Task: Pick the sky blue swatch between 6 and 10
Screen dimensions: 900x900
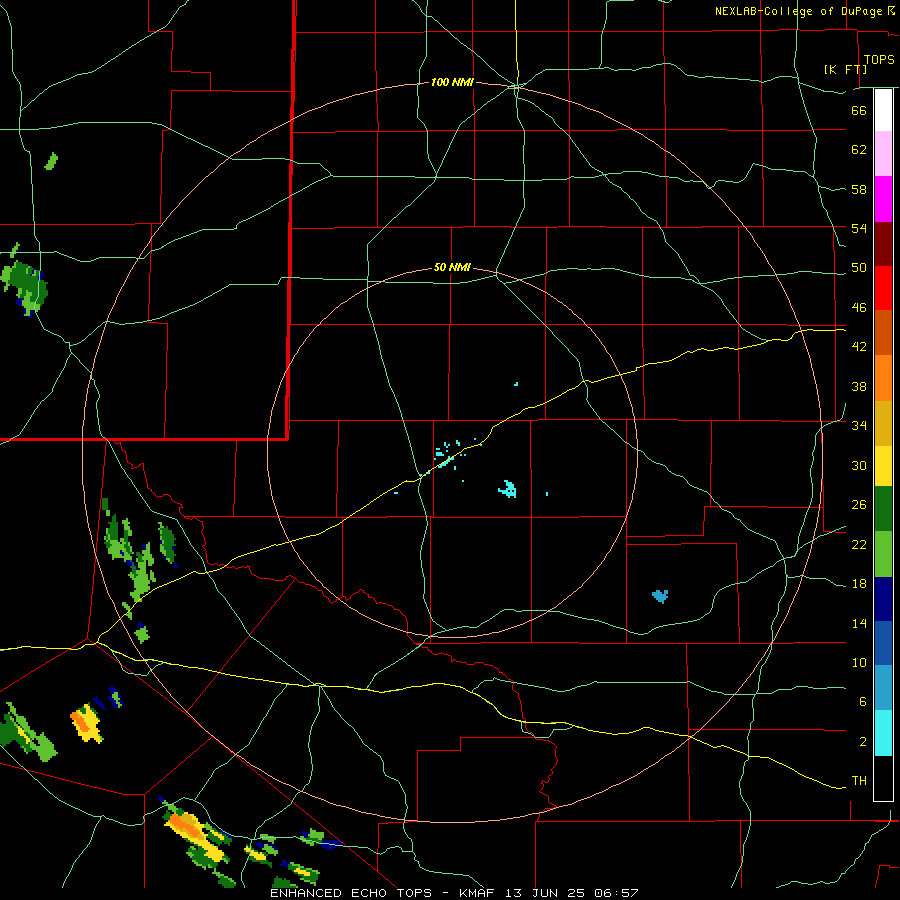Action: 883,688
